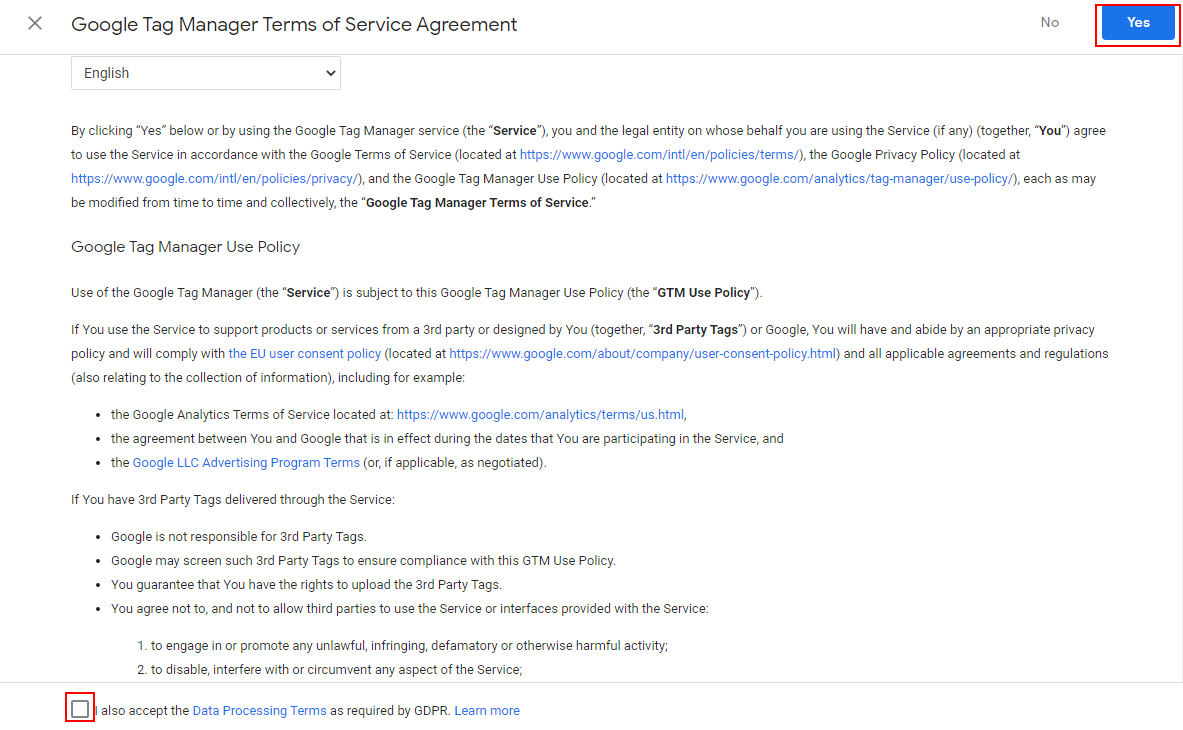Open the tag-manager/use-policy URL
Image resolution: width=1183 pixels, height=730 pixels.
[x=840, y=179]
